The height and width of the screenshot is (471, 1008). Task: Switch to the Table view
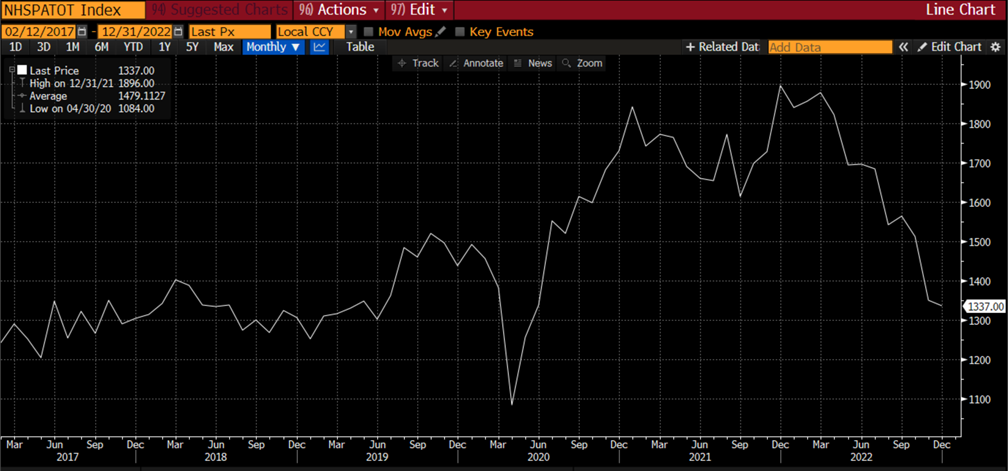click(360, 47)
